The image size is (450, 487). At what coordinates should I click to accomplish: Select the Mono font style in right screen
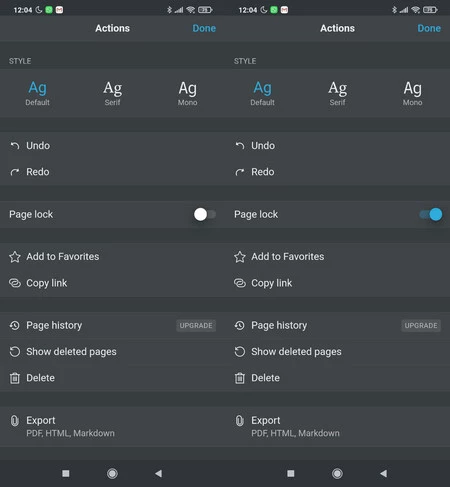tap(412, 93)
